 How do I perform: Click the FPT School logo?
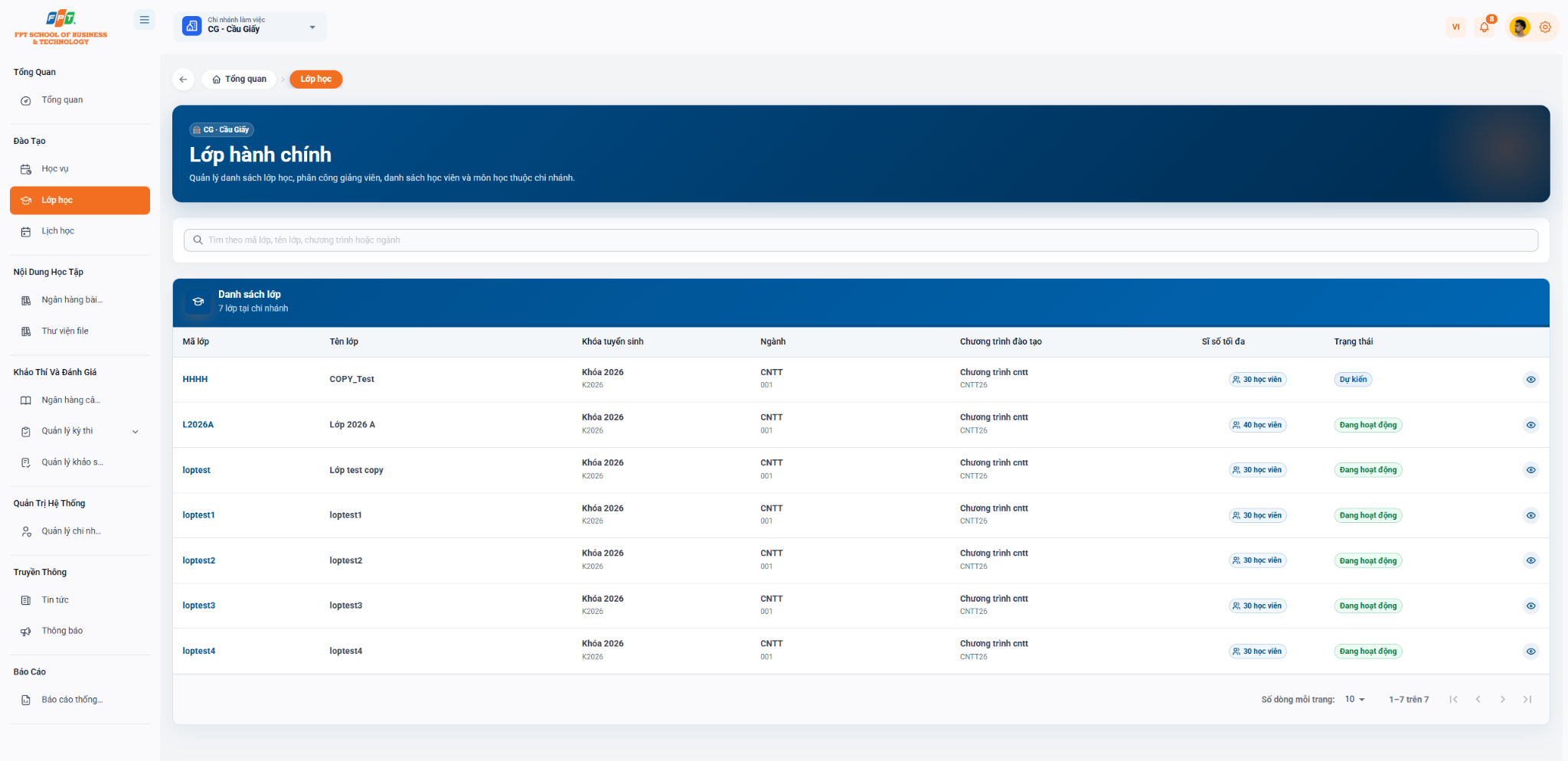click(x=60, y=28)
